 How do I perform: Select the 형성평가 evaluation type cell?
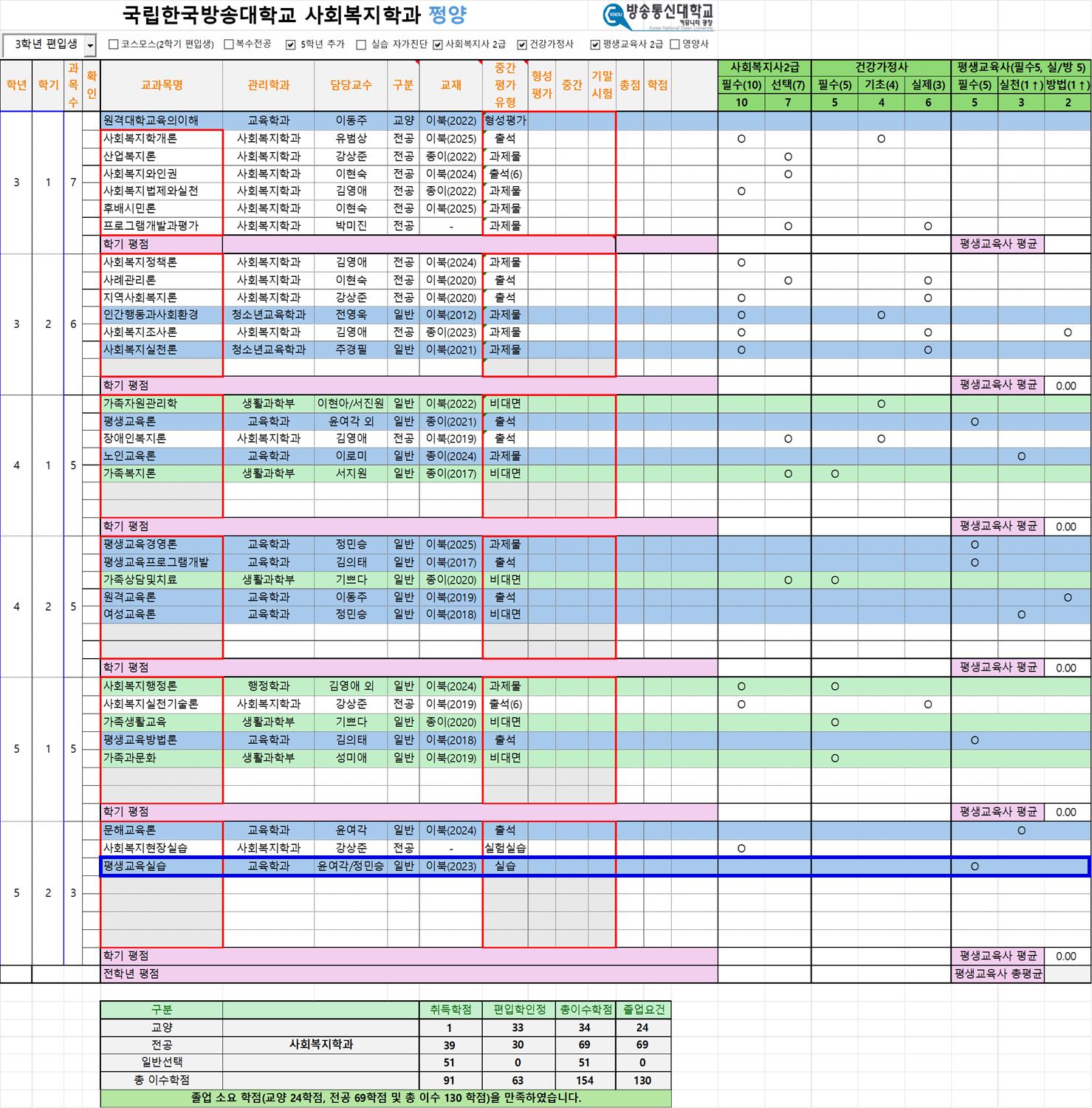point(505,120)
